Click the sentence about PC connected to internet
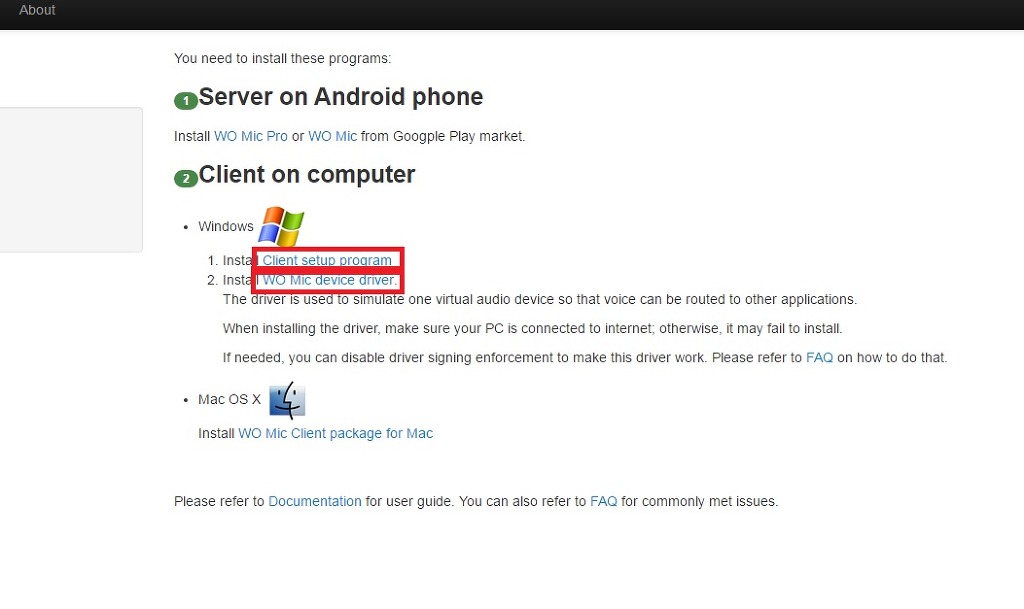The image size is (1024, 609). [532, 328]
